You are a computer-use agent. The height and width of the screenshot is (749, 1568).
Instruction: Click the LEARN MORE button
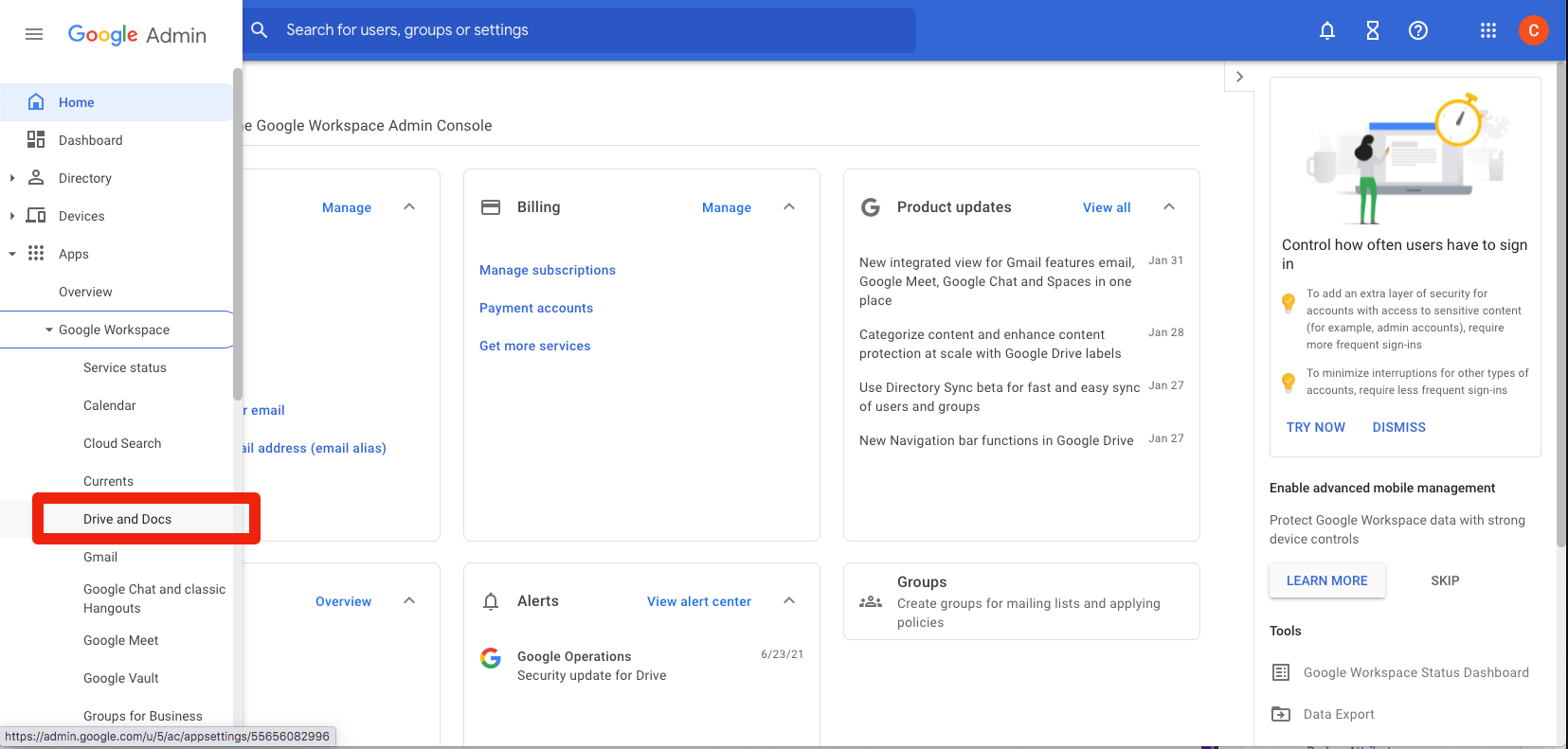click(x=1326, y=580)
